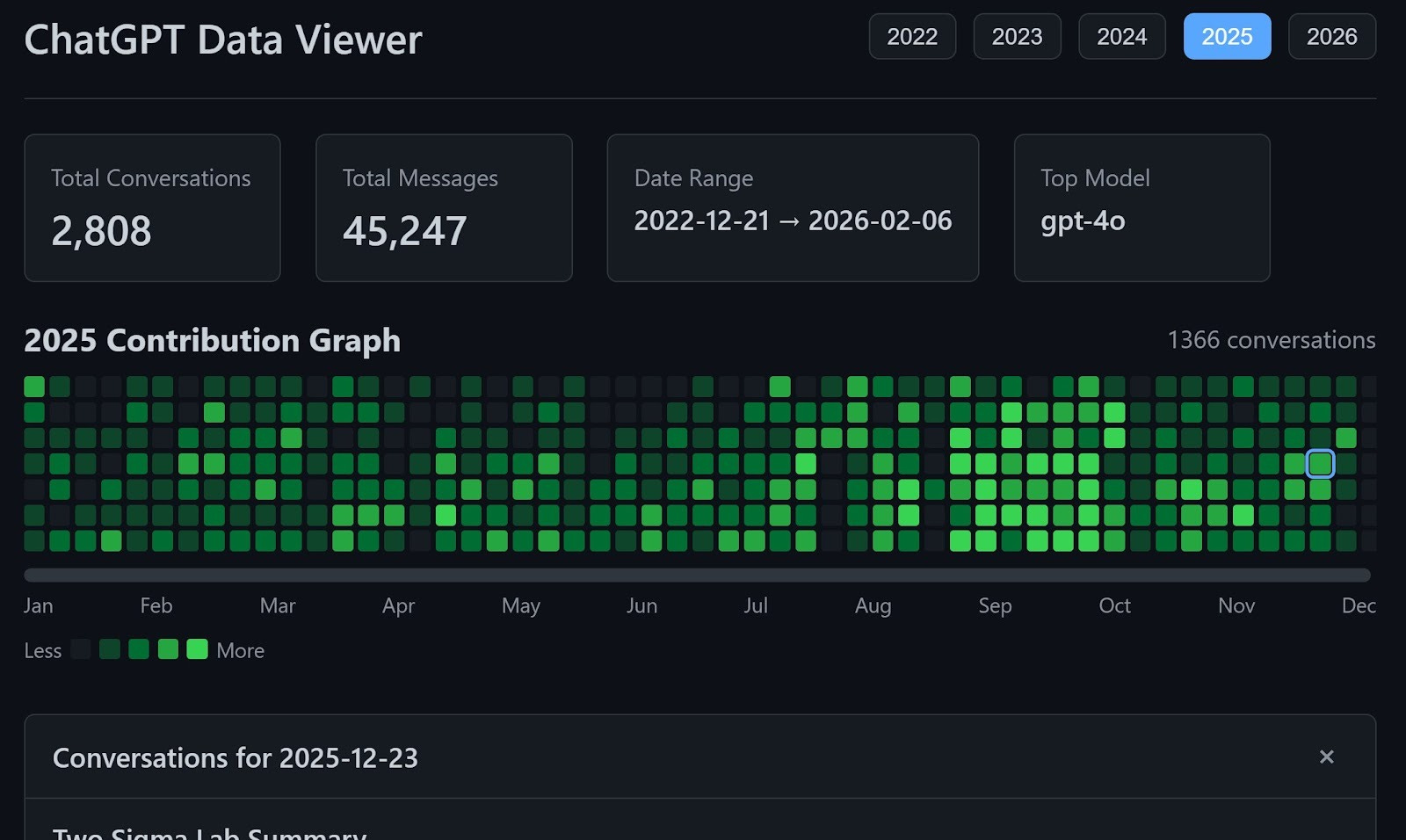The width and height of the screenshot is (1406, 840).
Task: Click the '1366 conversations' counter text
Action: [1272, 340]
